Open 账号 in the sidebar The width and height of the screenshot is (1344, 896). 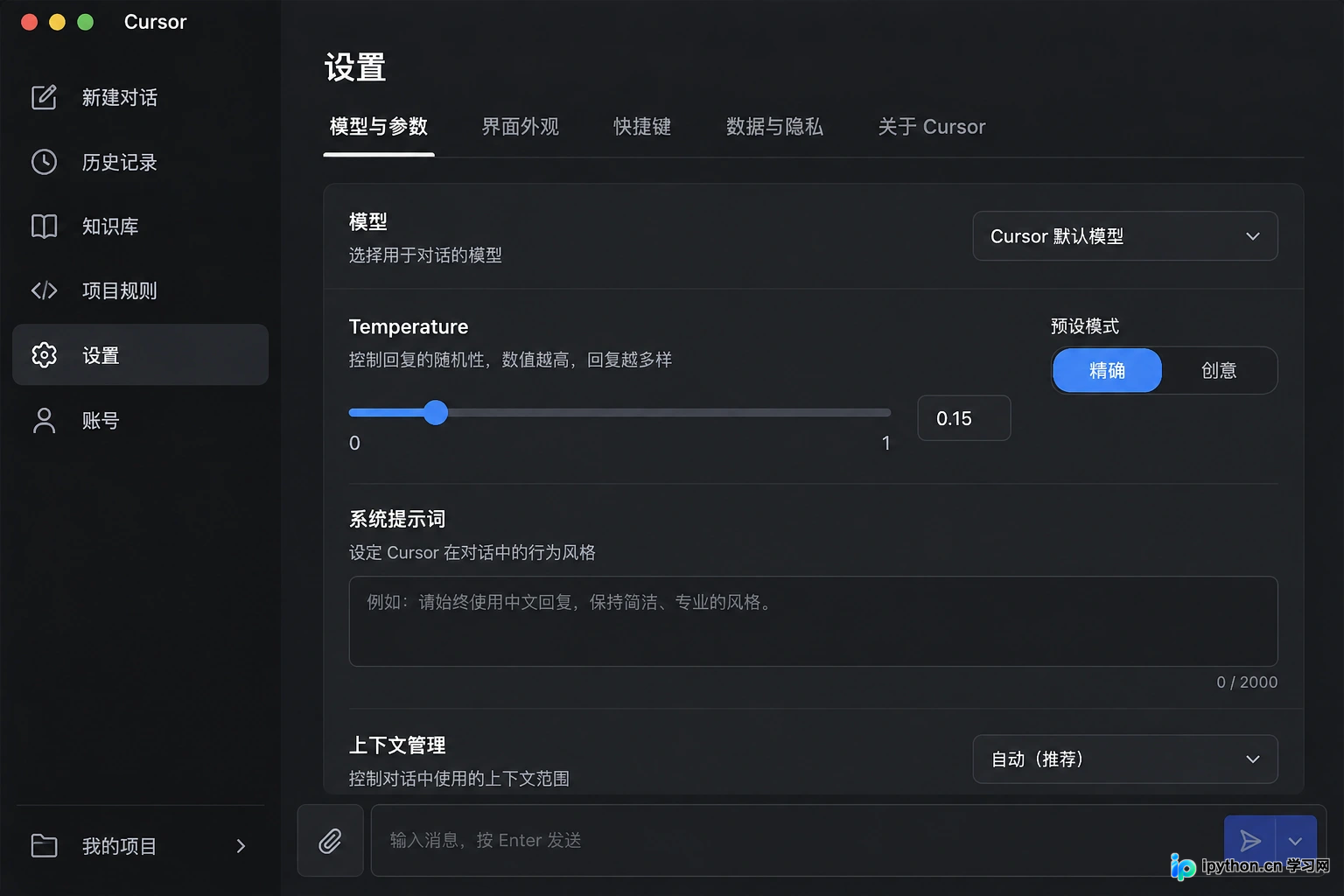click(140, 420)
